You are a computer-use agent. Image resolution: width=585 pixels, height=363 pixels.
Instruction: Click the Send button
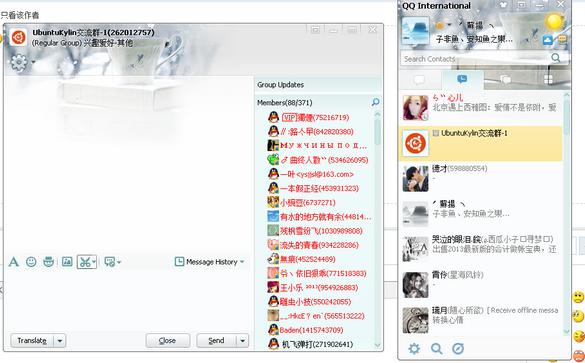216,341
